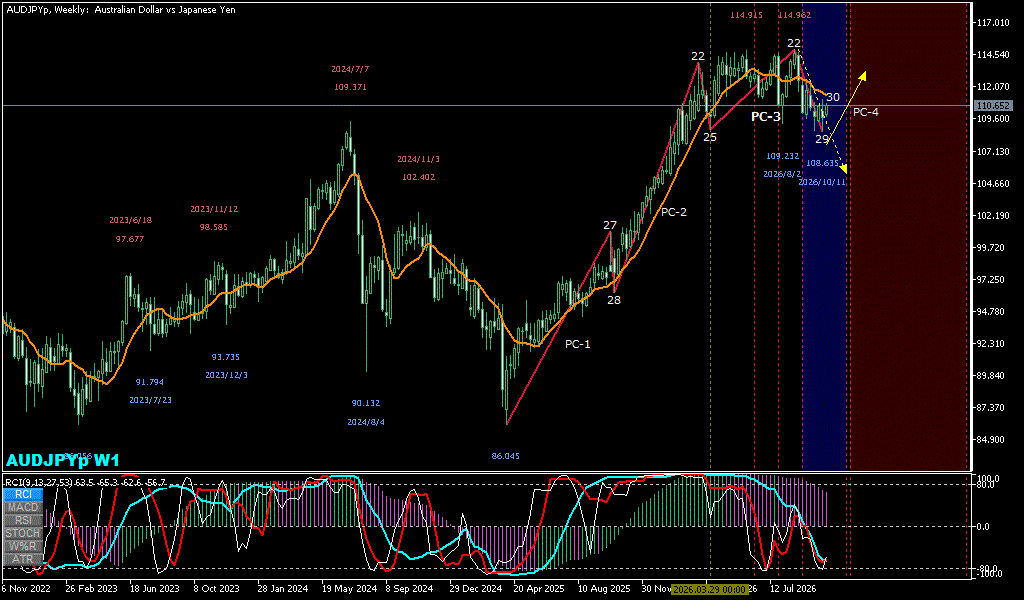Select the PC-2 label

[673, 212]
